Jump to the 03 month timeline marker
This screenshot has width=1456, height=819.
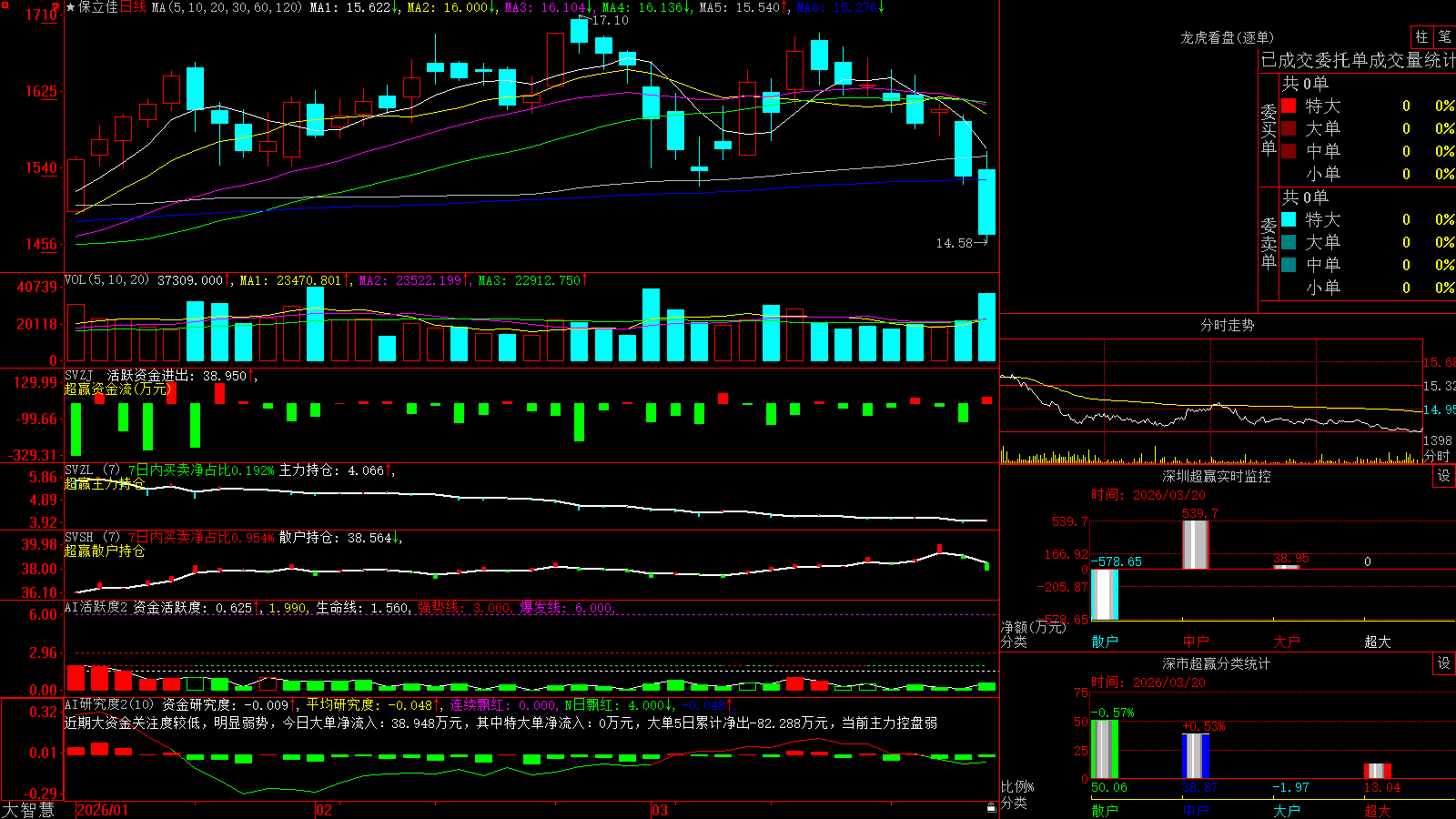click(x=660, y=810)
